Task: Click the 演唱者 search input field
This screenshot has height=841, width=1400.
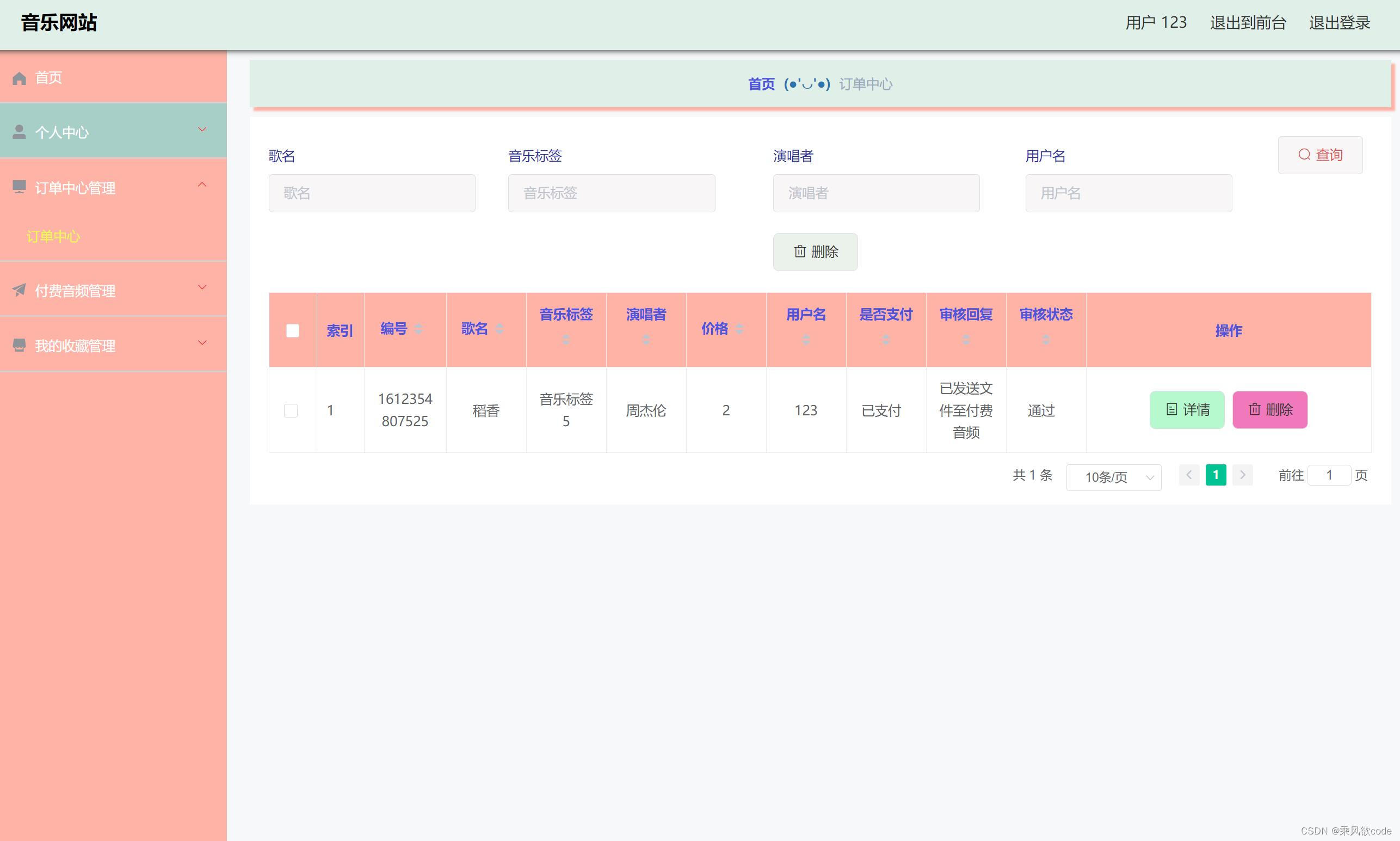Action: pyautogui.click(x=875, y=193)
